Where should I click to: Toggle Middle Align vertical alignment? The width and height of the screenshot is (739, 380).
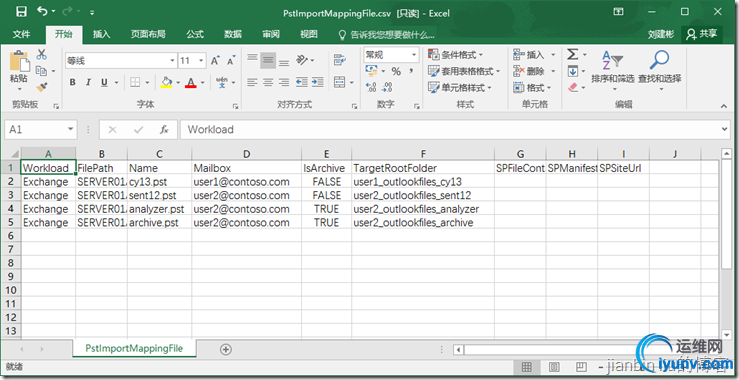coord(268,60)
